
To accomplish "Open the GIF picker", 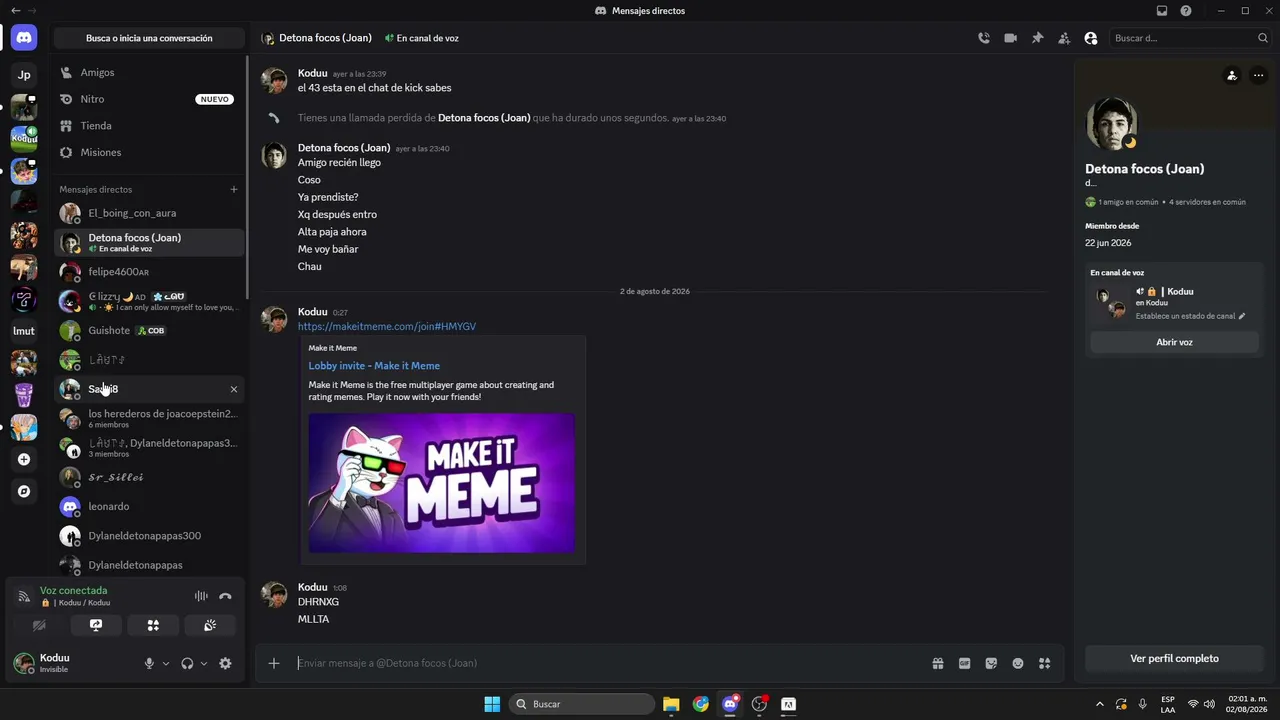I will point(965,663).
